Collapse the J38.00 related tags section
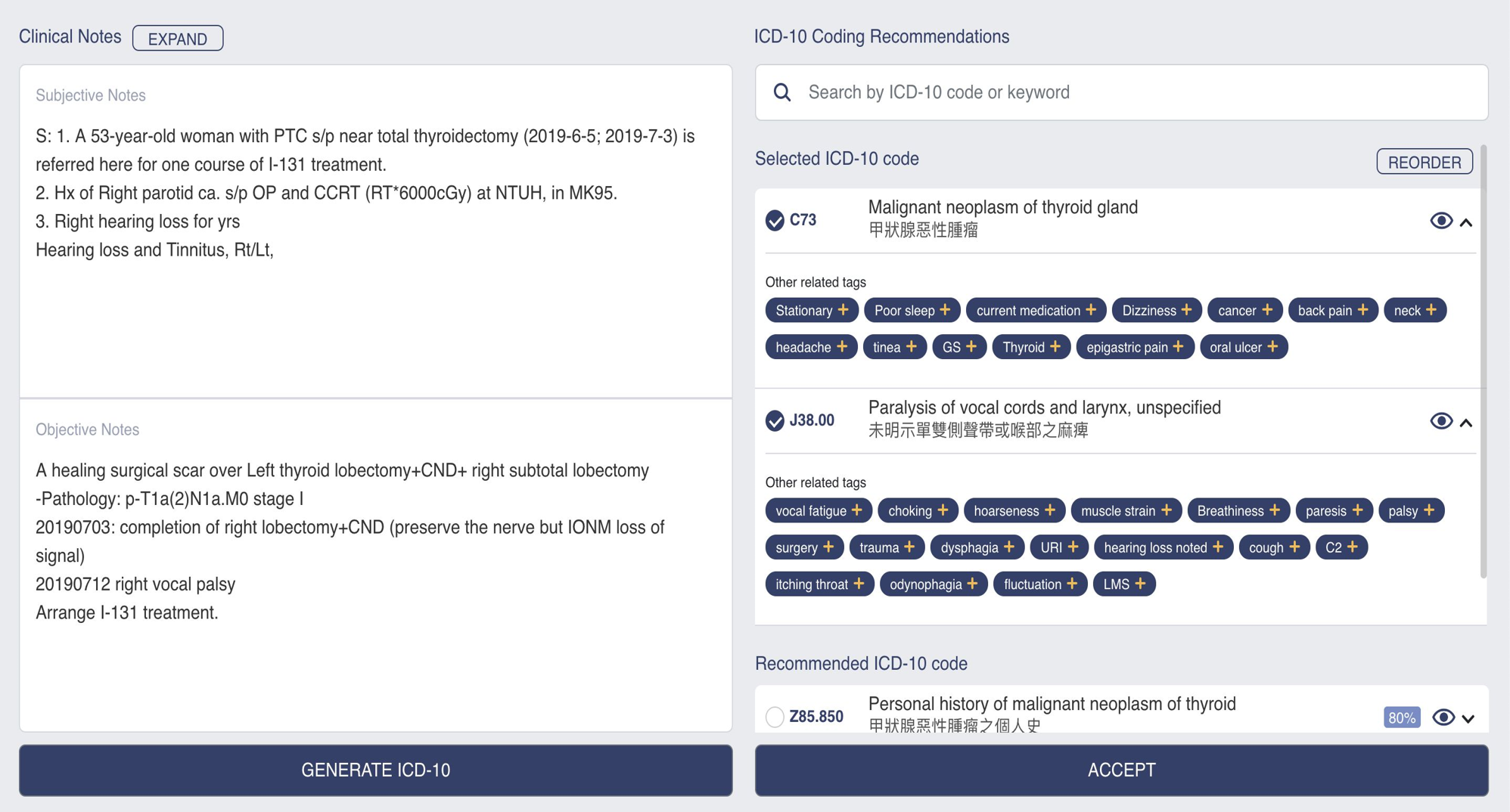This screenshot has width=1510, height=812. (x=1466, y=422)
